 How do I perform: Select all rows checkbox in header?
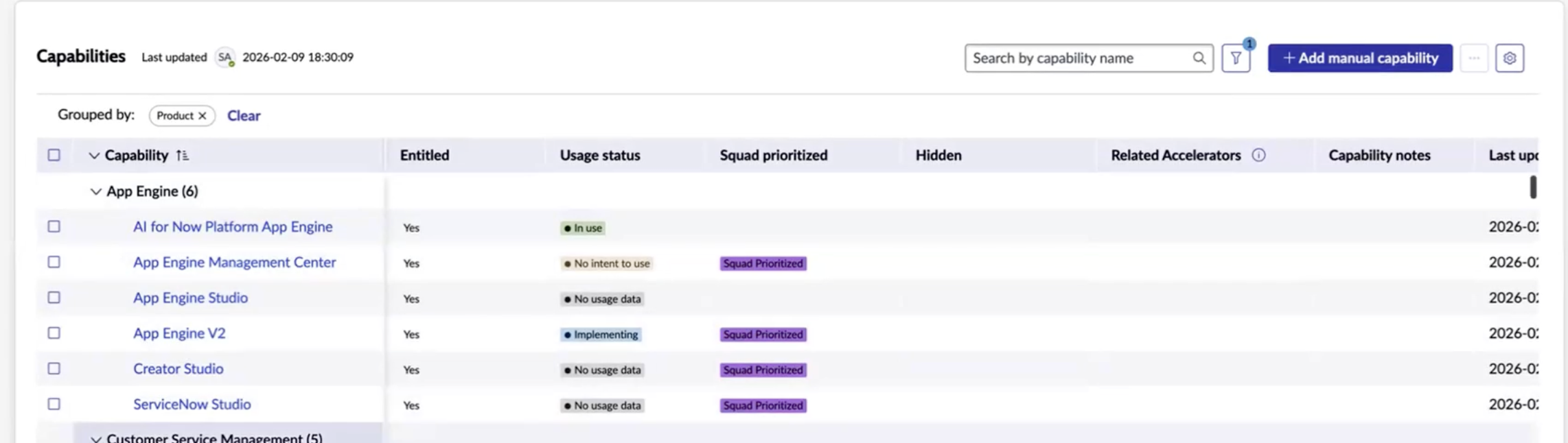[x=54, y=155]
